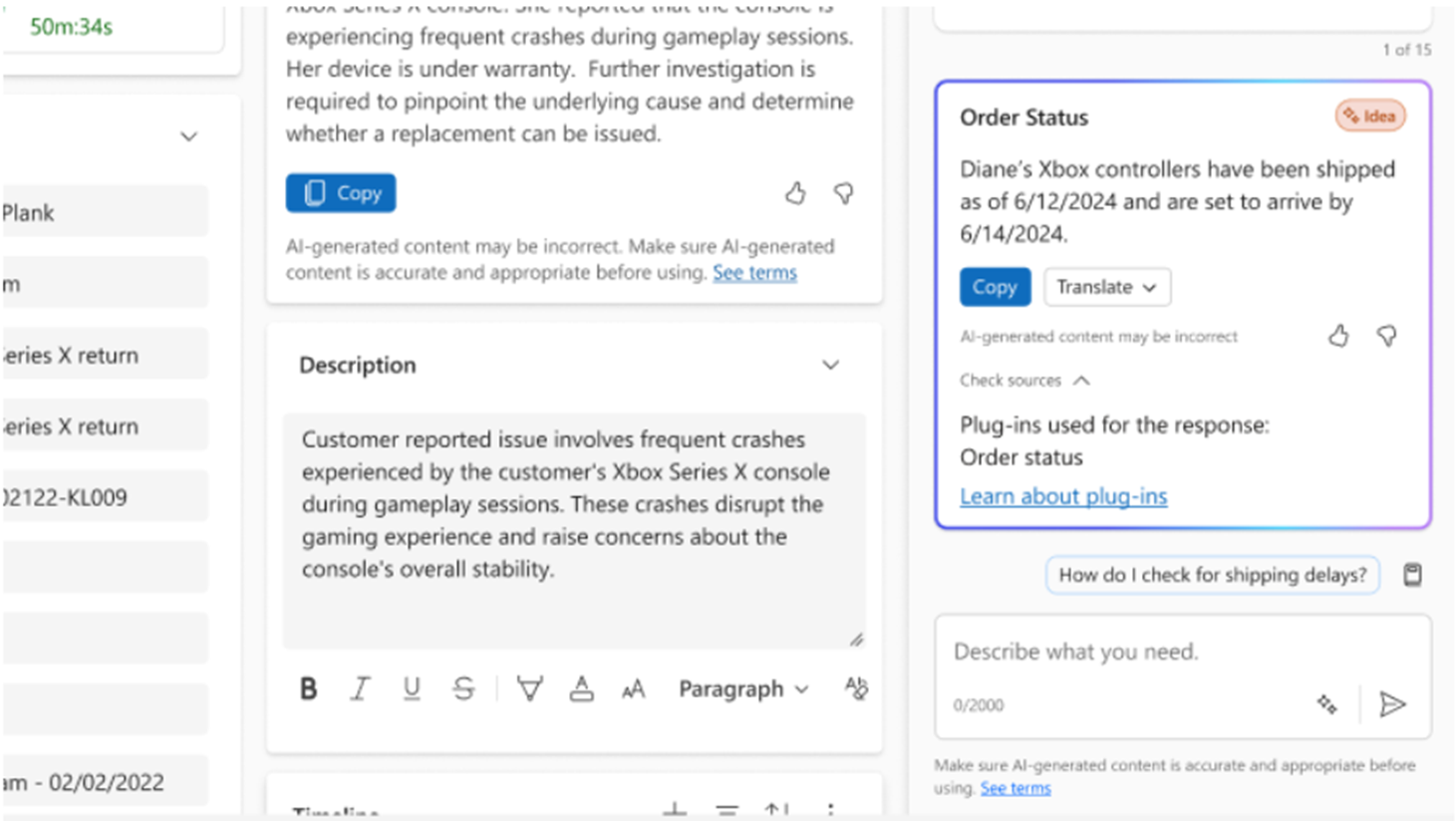The width and height of the screenshot is (1456, 821).
Task: Give a thumbs down to the case summary
Action: tap(843, 193)
